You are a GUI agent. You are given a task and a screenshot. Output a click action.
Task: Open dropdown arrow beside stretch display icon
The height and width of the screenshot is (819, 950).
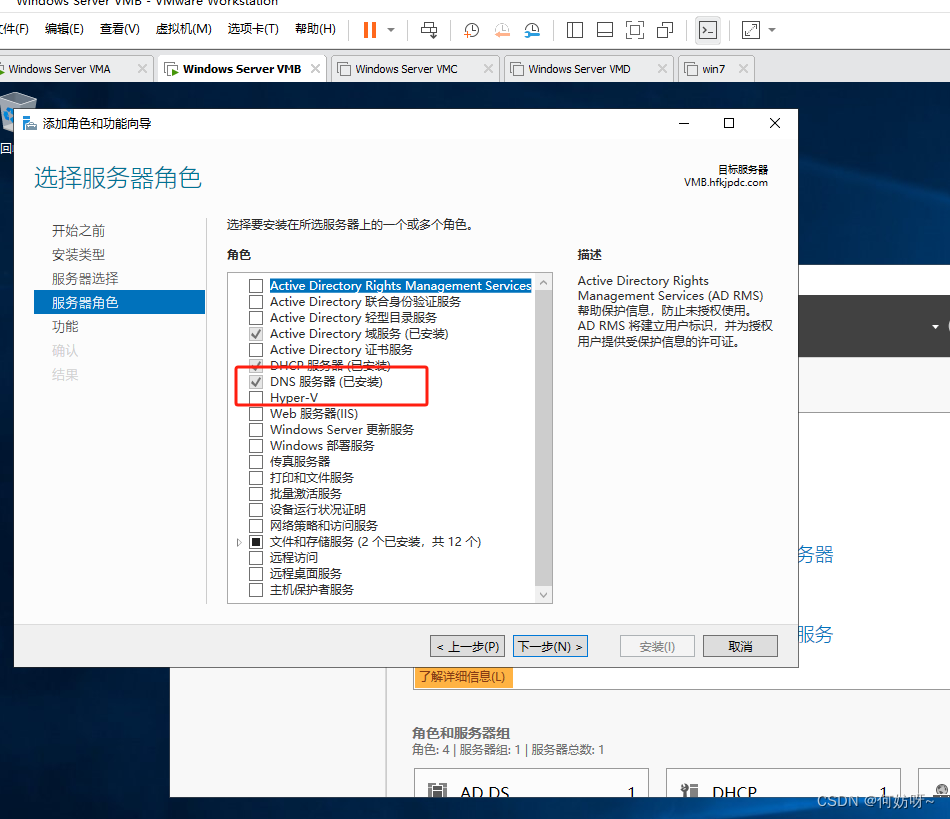772,30
